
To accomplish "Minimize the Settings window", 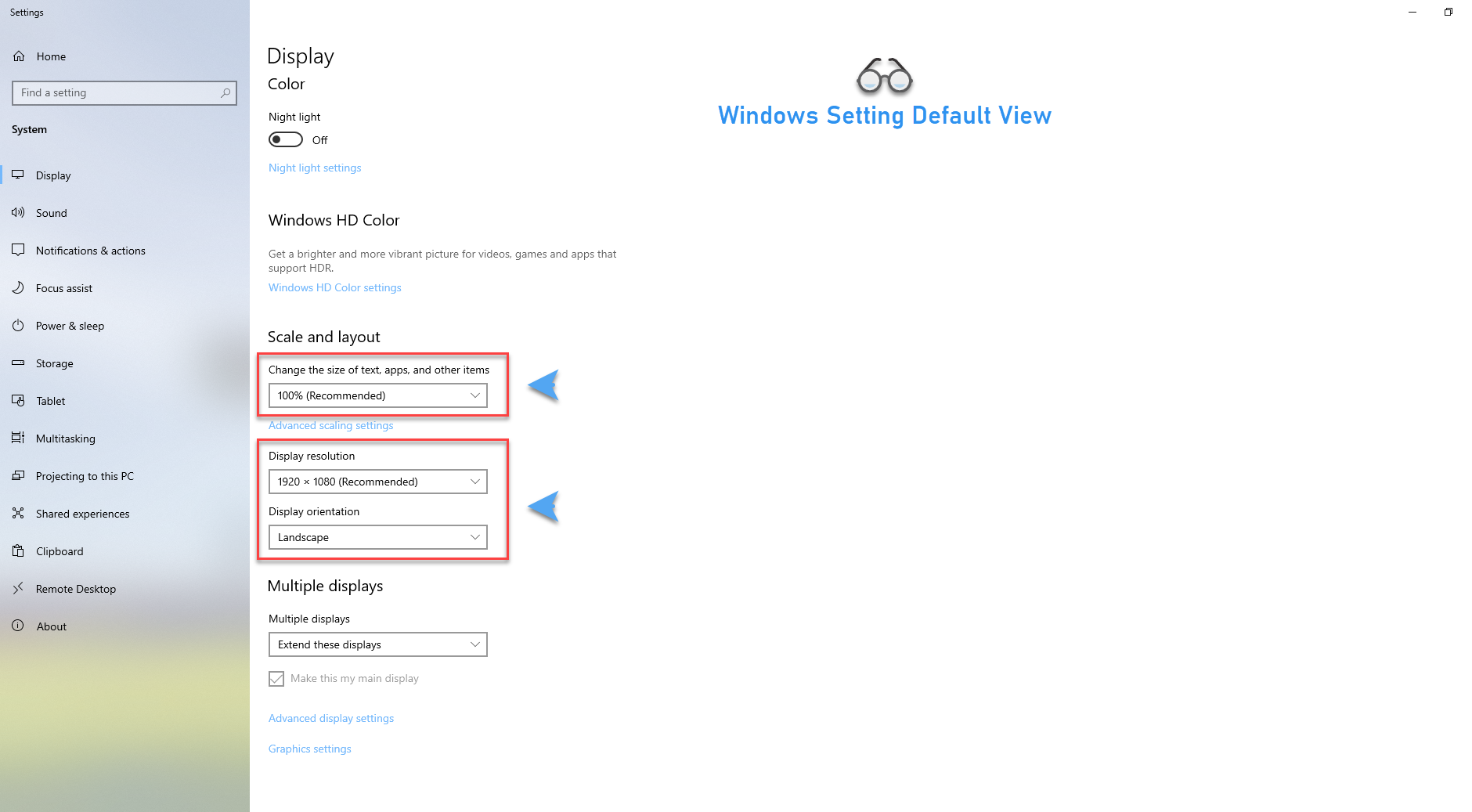I will point(1412,12).
